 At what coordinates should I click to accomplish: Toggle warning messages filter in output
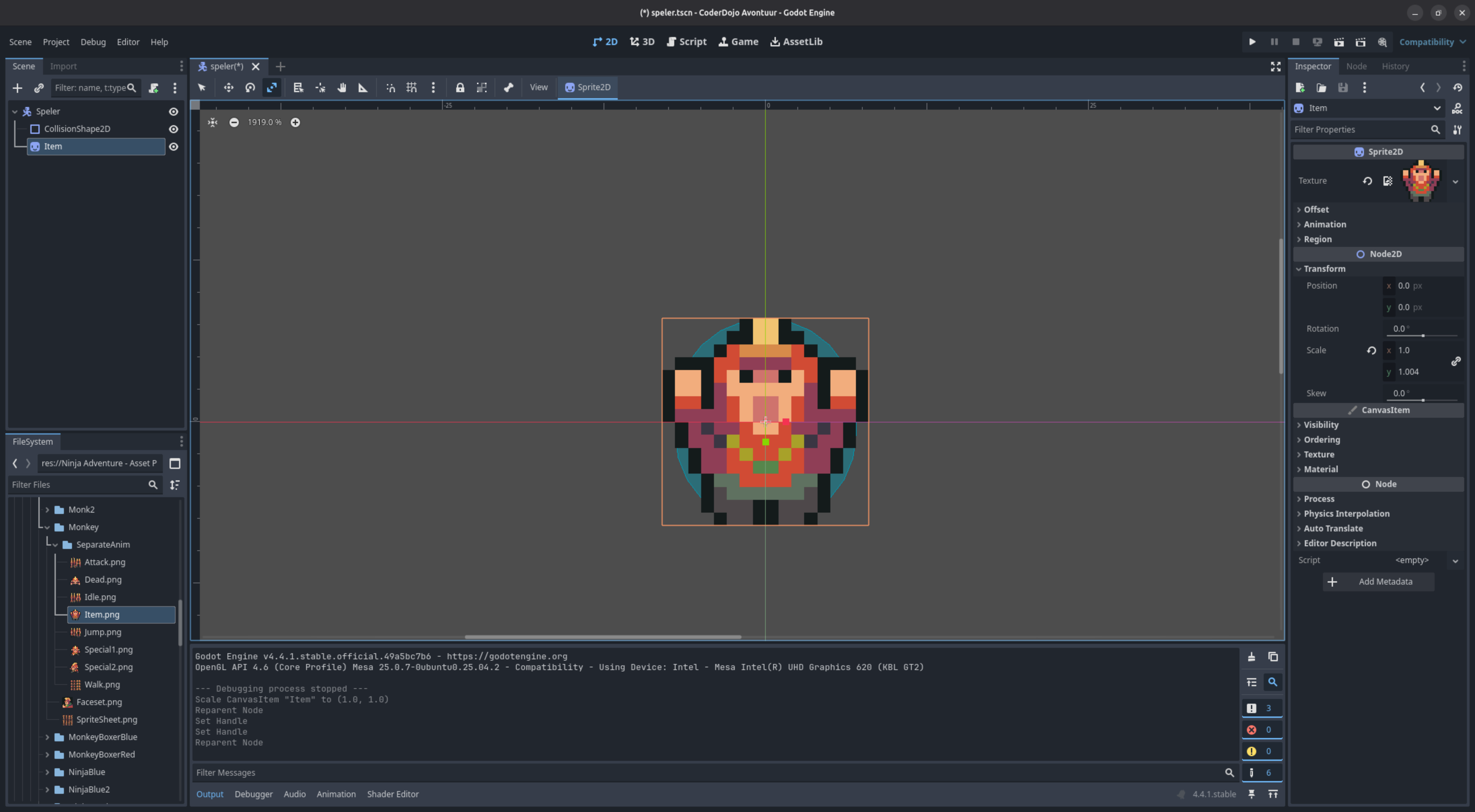coord(1261,751)
